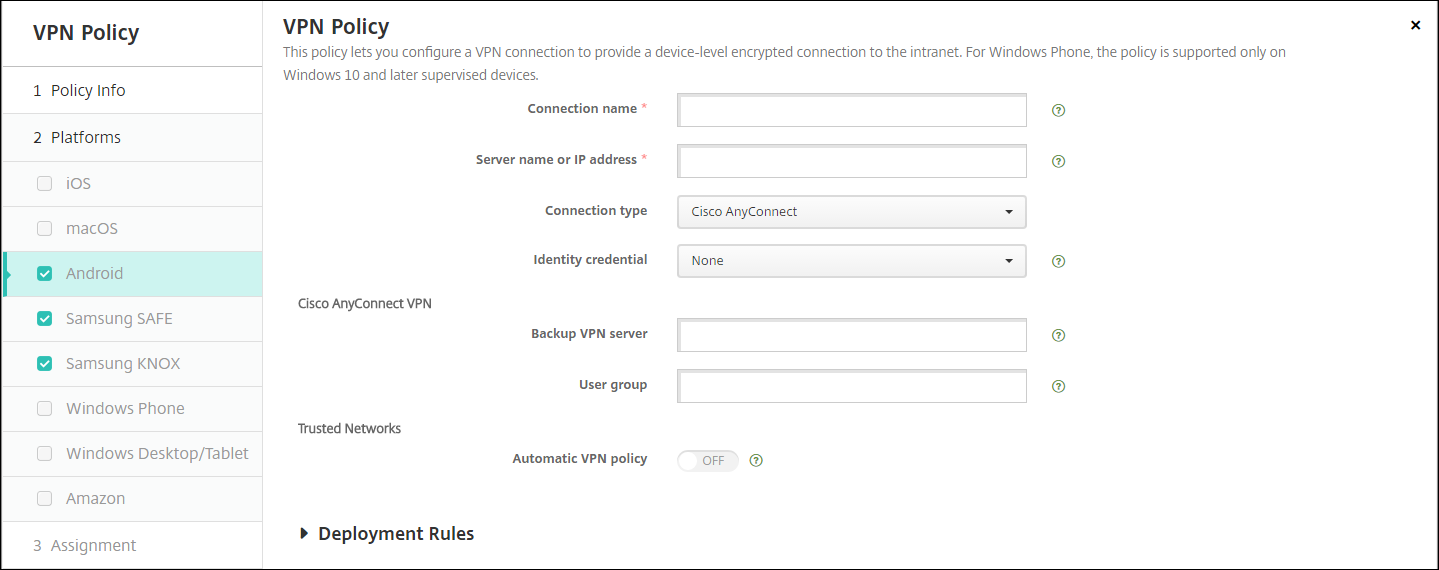This screenshot has width=1439, height=570.
Task: Open the Connection type dropdown
Action: point(851,212)
